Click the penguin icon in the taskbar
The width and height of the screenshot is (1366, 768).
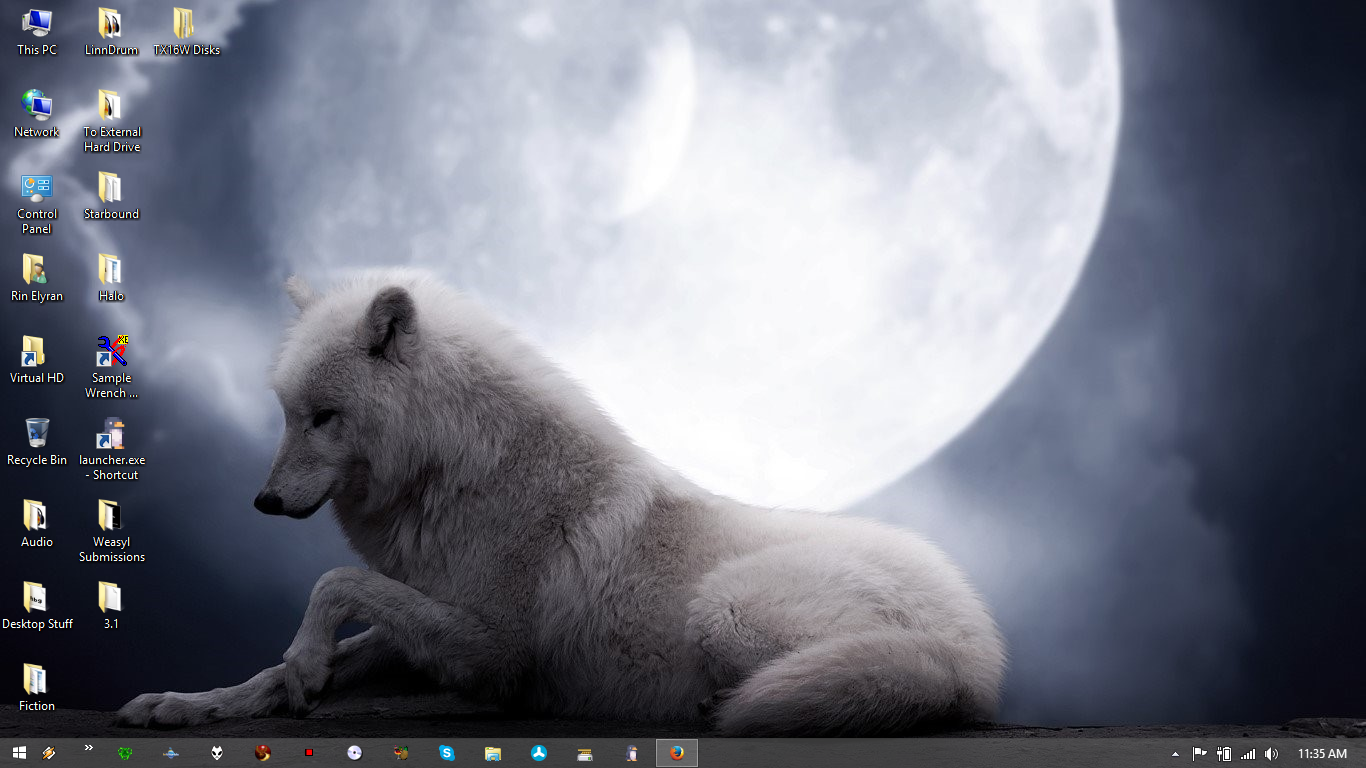point(631,753)
